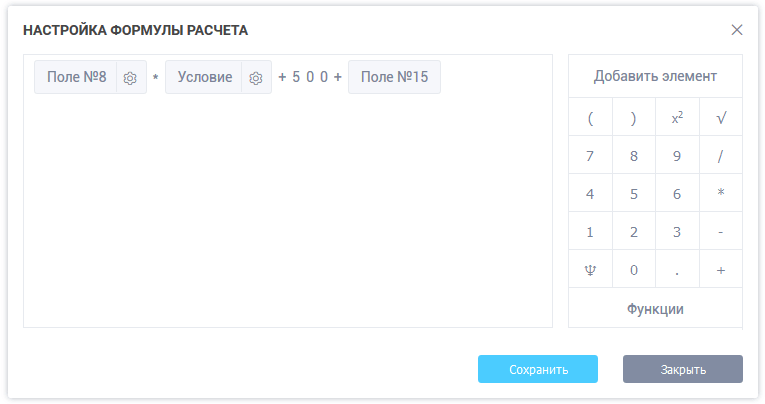Close the formula settings dialog
The height and width of the screenshot is (404, 765).
(x=737, y=30)
